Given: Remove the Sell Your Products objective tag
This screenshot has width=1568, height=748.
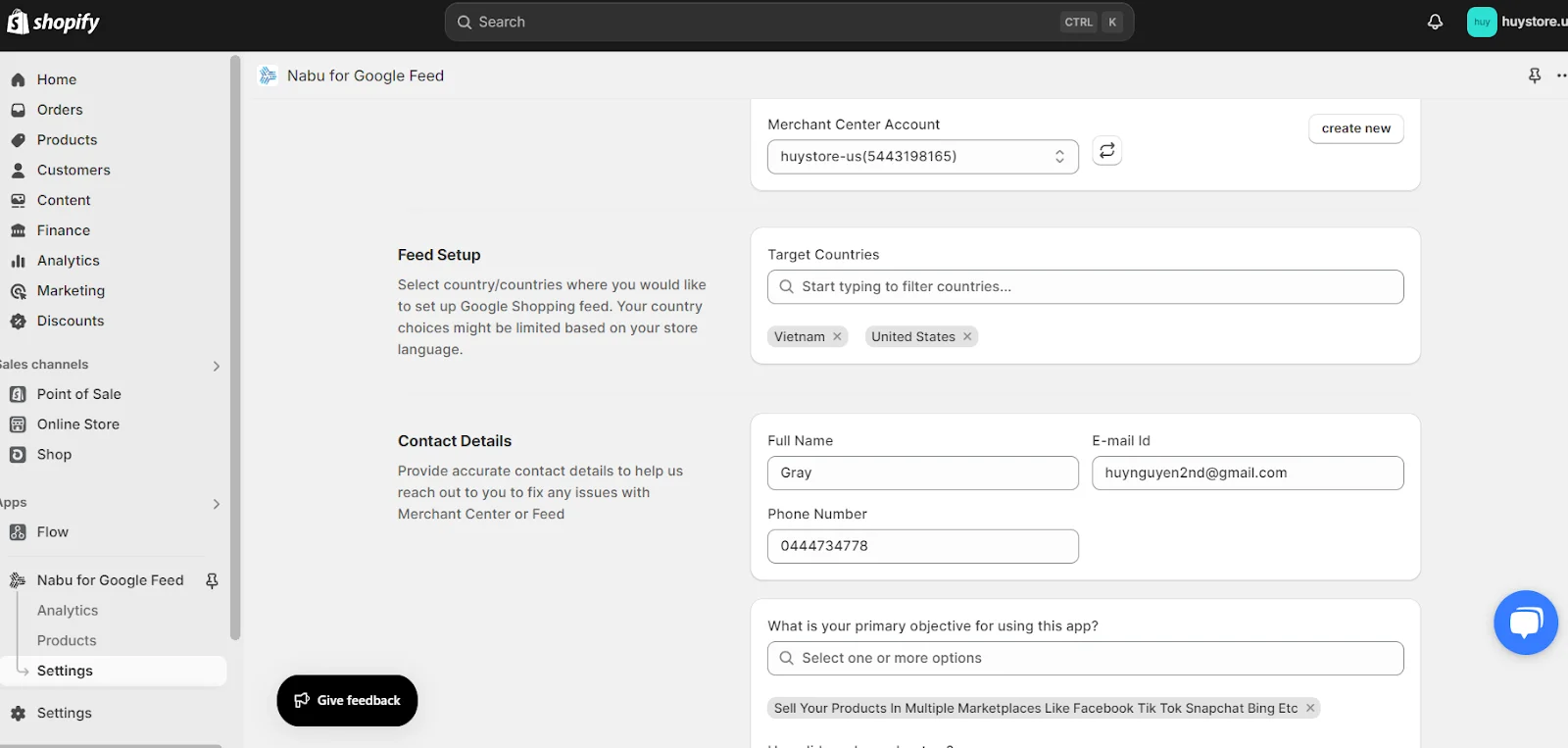Looking at the screenshot, I should coord(1310,708).
